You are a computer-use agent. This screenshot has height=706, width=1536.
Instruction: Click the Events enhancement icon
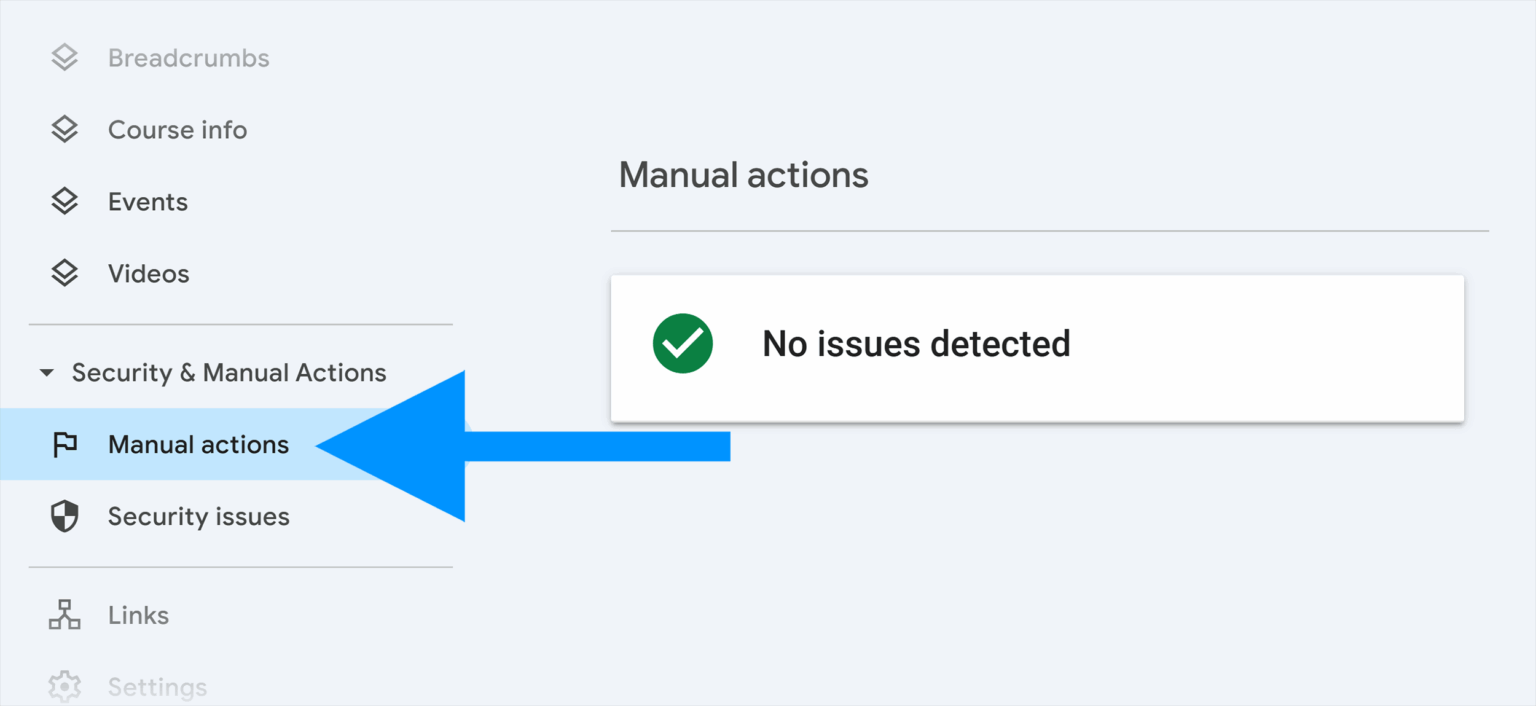[63, 201]
